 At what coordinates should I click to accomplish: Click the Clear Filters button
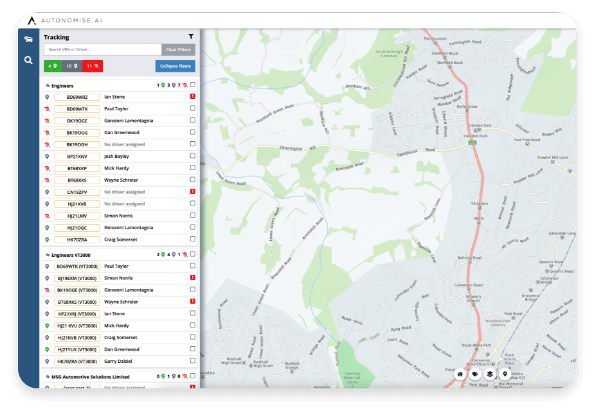178,50
